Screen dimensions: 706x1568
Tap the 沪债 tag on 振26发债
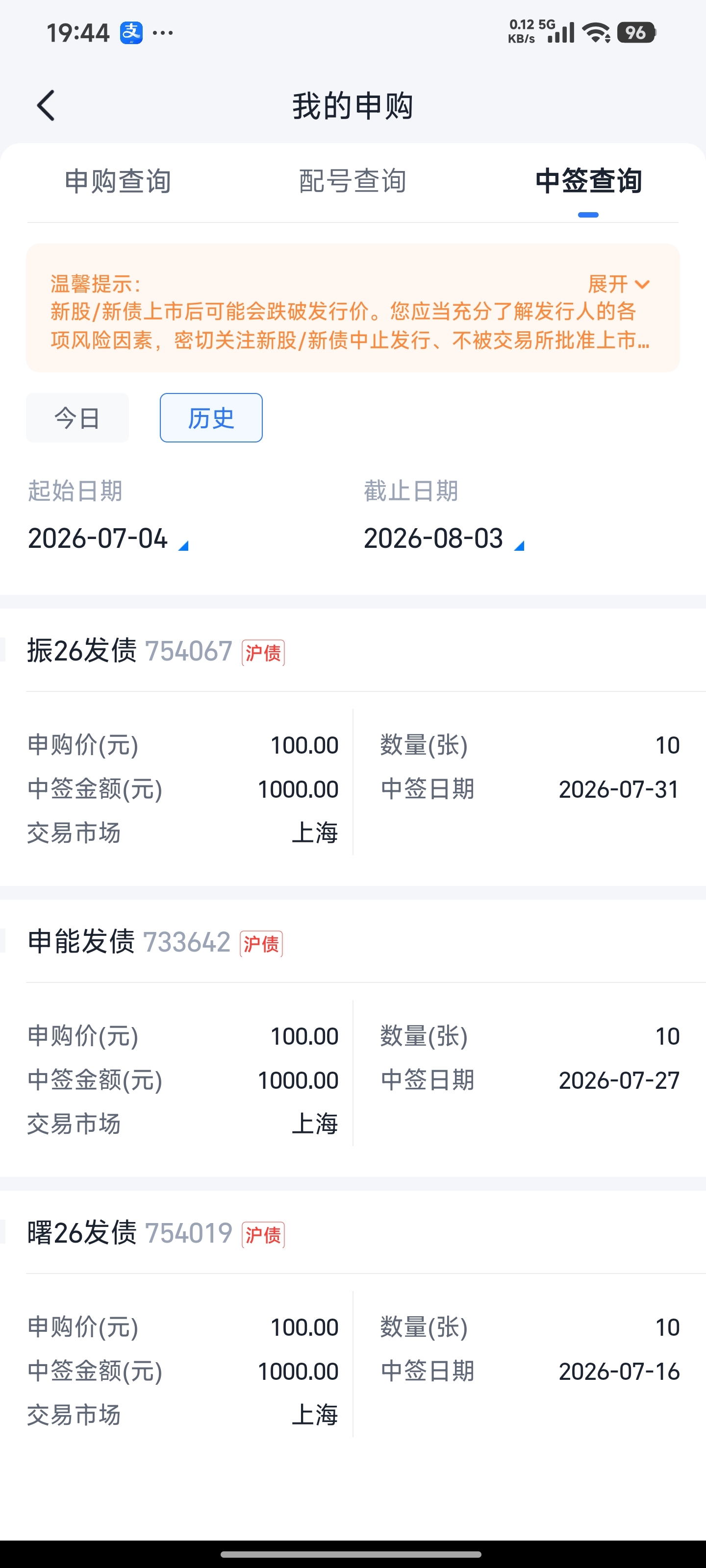tap(263, 653)
